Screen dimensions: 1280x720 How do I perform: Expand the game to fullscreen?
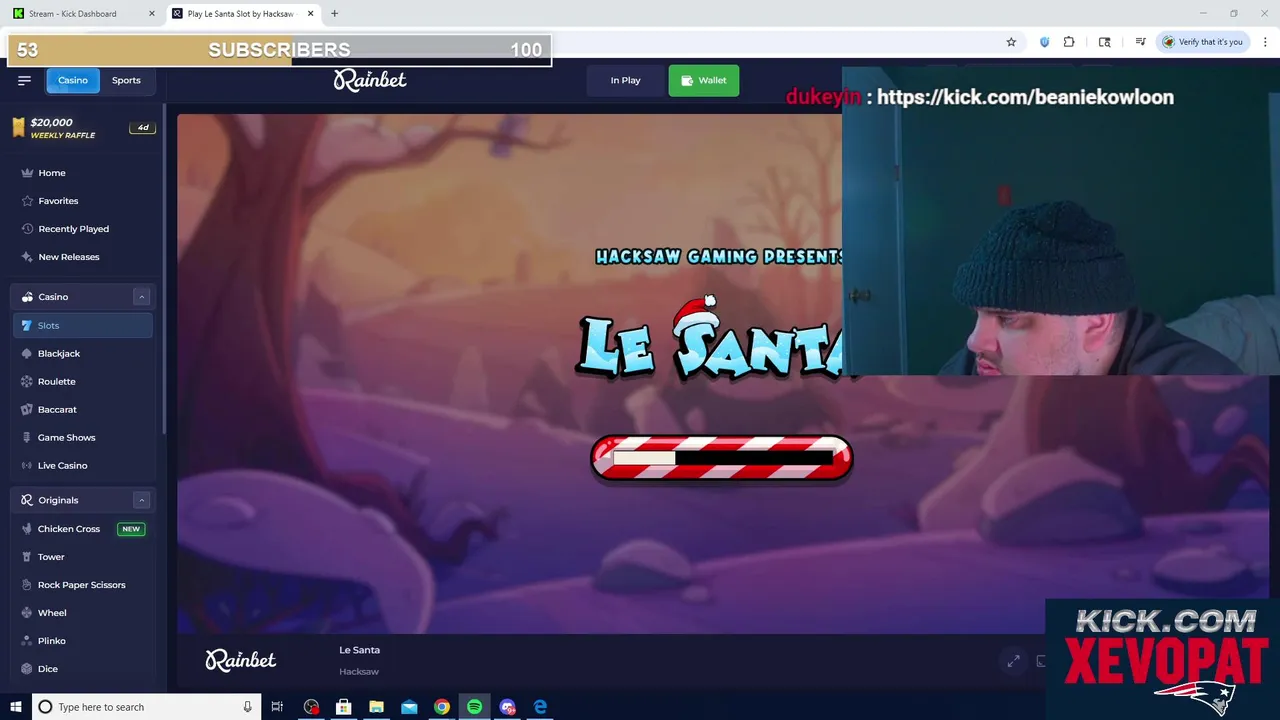1013,661
